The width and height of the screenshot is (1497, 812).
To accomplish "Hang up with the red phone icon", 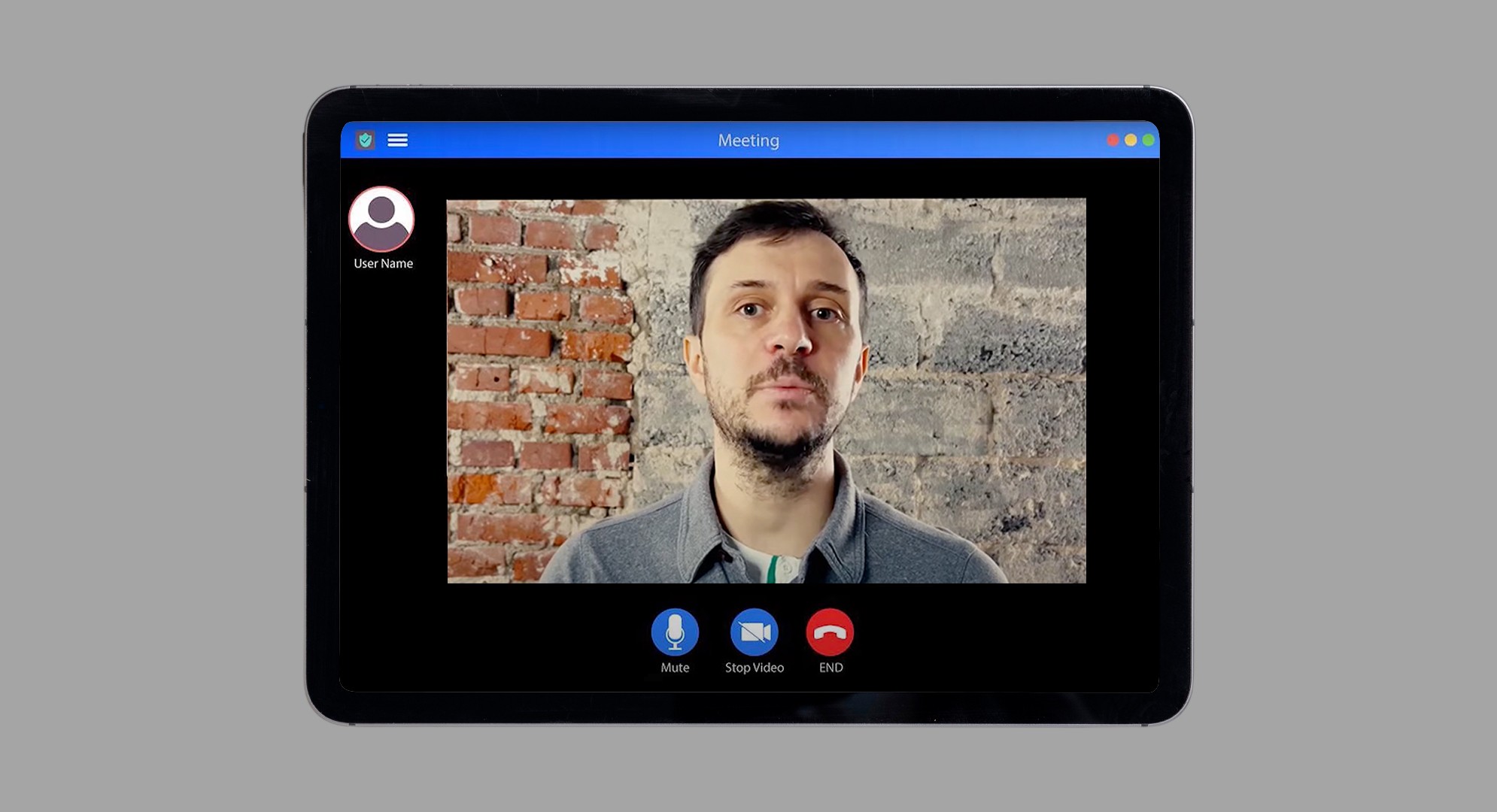I will pyautogui.click(x=830, y=632).
